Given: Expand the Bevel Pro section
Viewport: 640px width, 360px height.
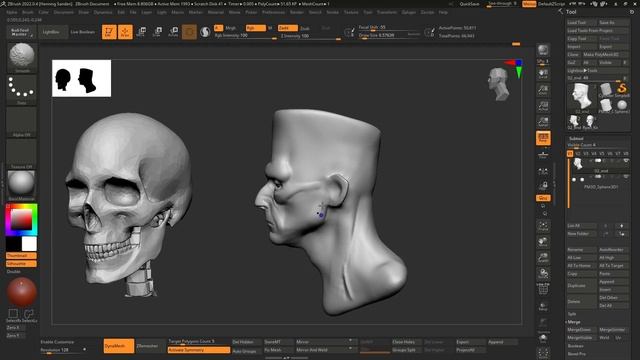Looking at the screenshot, I should 576,353.
